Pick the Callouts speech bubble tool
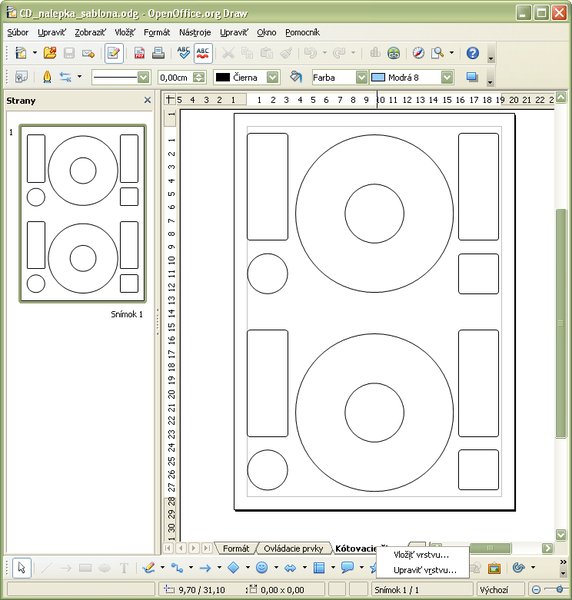 point(347,567)
